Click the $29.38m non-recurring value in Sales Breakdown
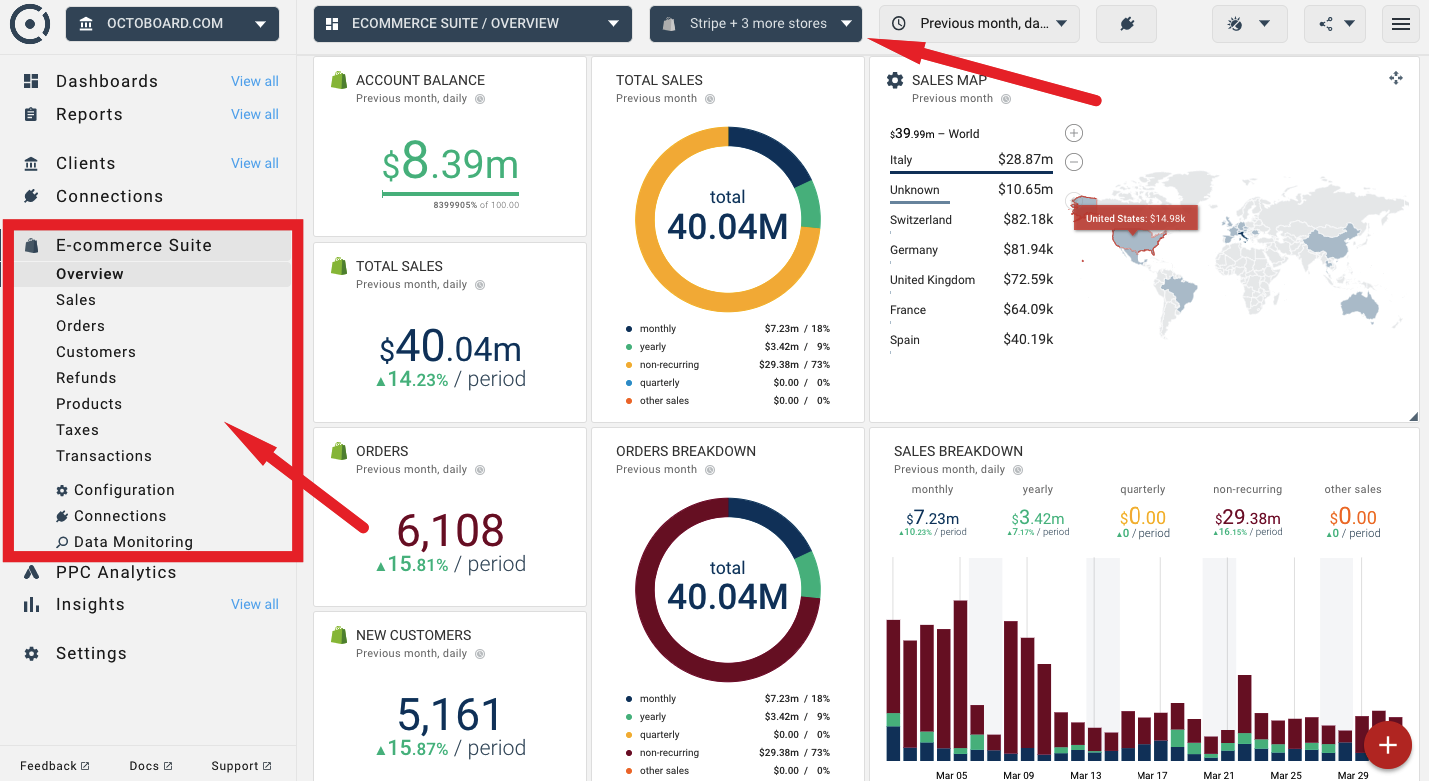This screenshot has width=1429, height=781. [x=1247, y=518]
